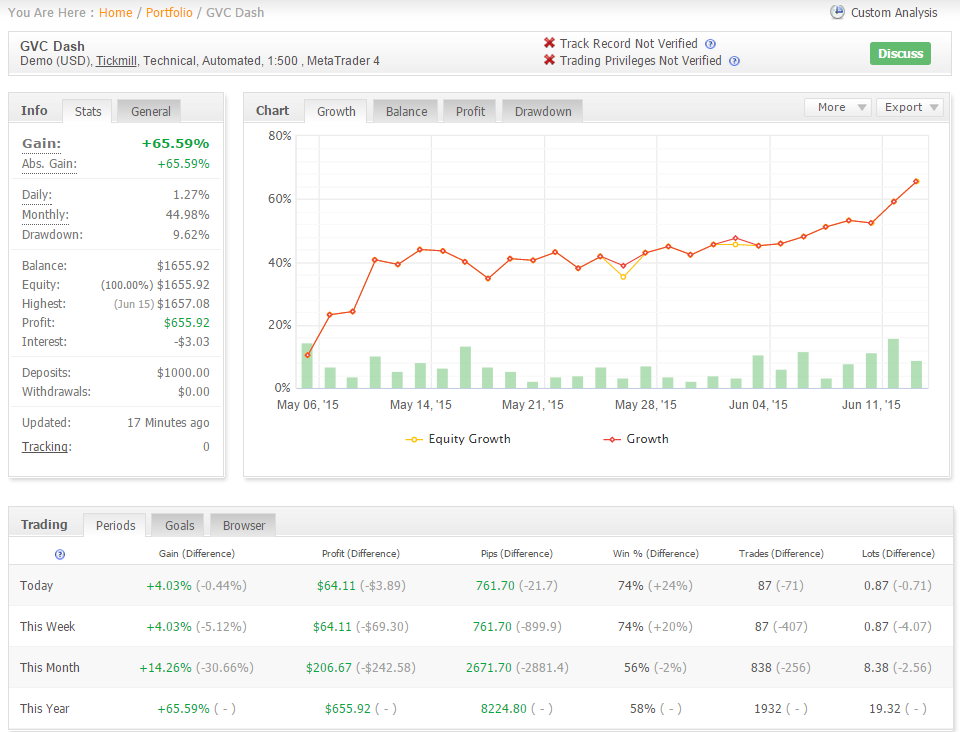The width and height of the screenshot is (960, 732).
Task: Click the Abs. Gain label
Action: click(50, 164)
